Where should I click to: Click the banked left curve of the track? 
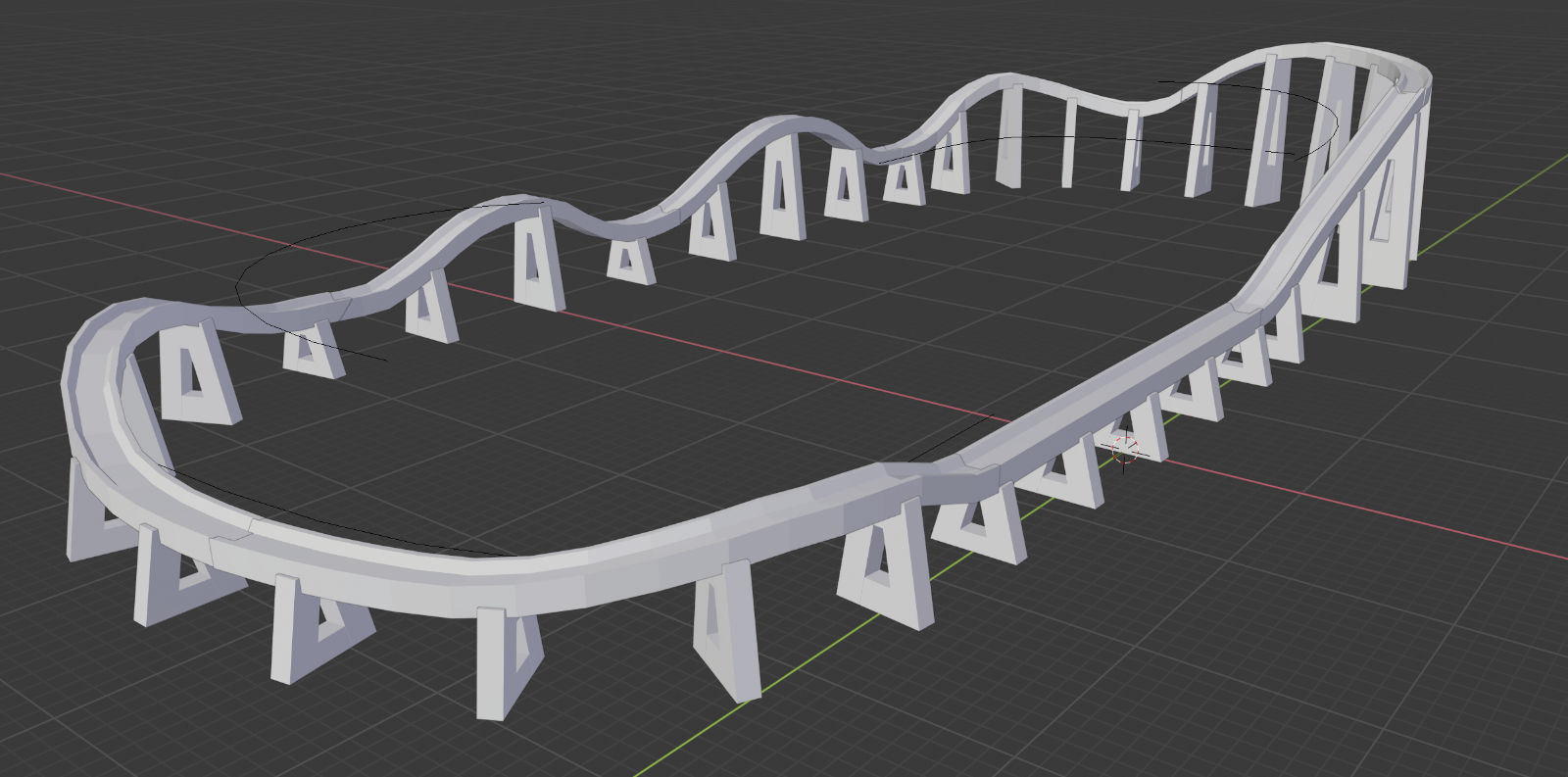click(x=98, y=392)
